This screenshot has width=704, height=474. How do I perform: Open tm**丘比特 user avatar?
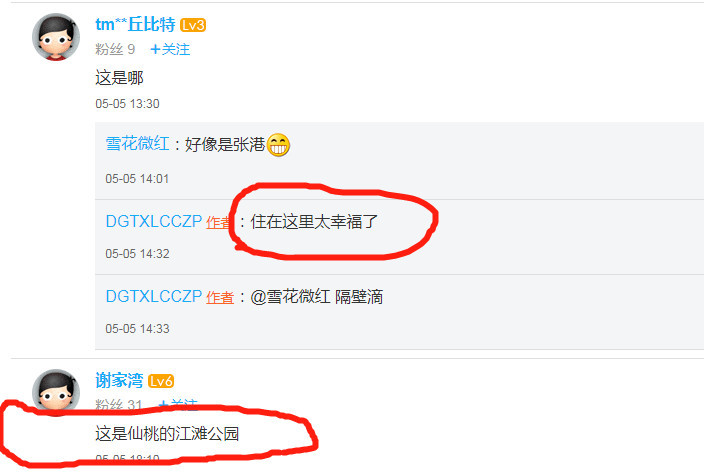[x=56, y=37]
